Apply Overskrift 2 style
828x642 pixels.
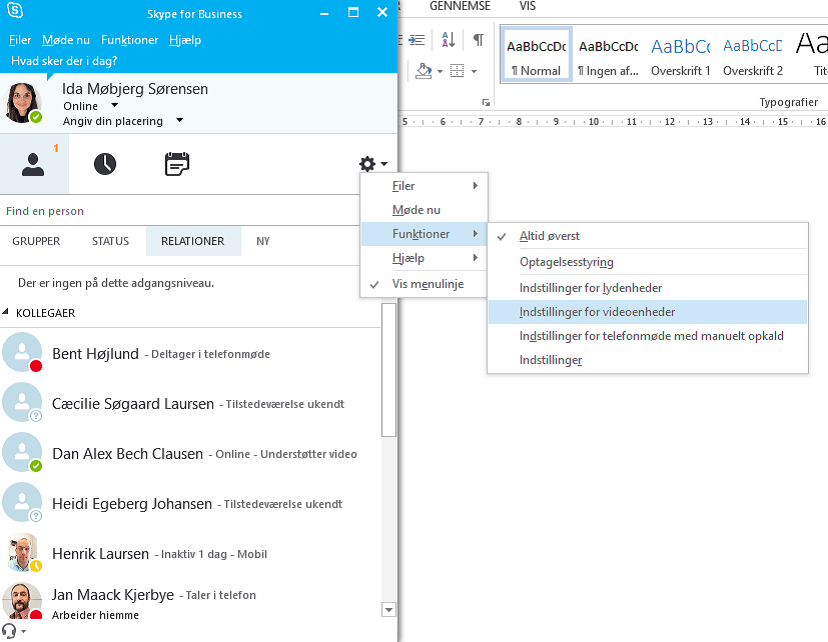[753, 54]
